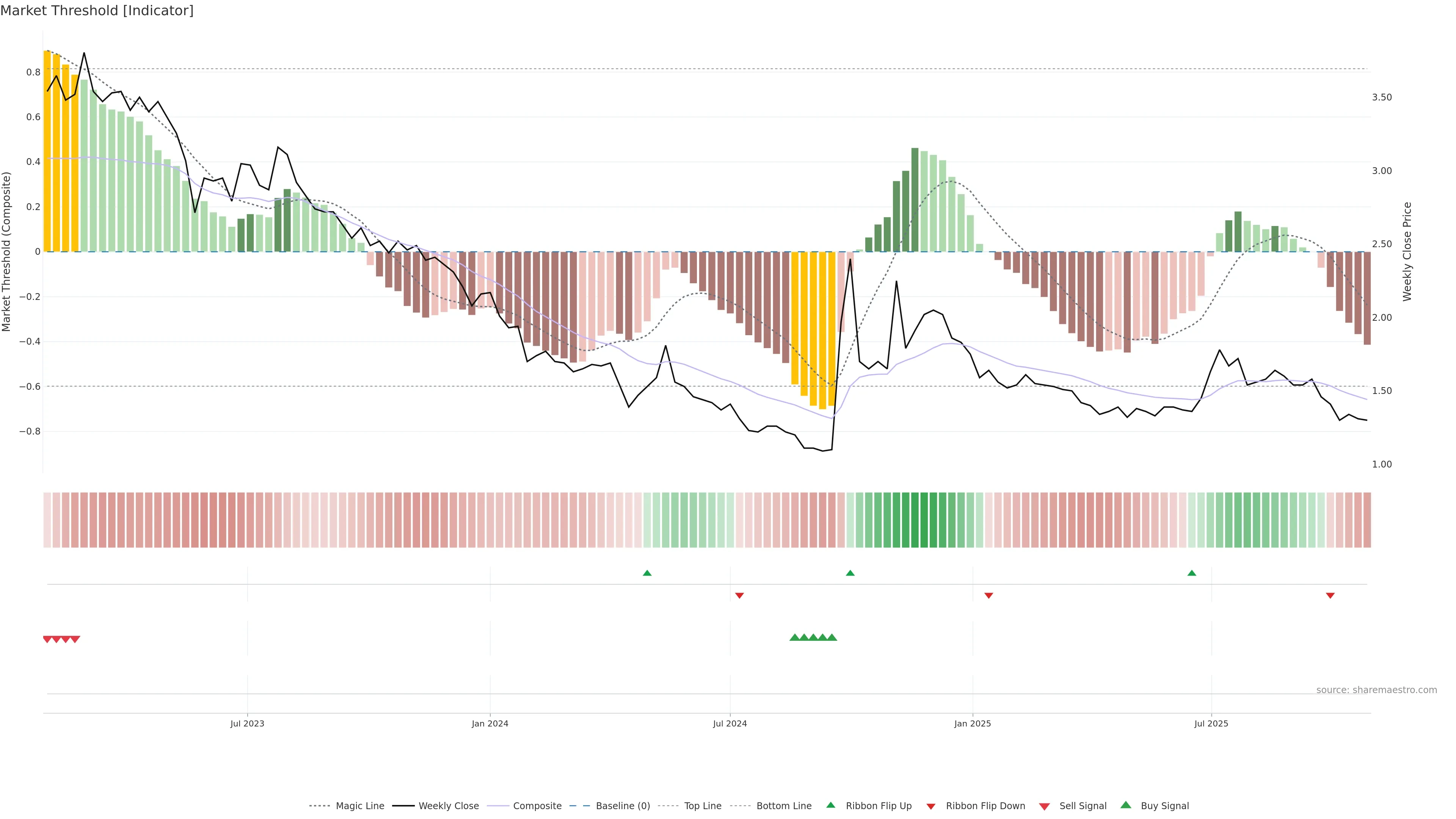Click the Sell Signal legend triangle
Screen dimensions: 1456x819
pyautogui.click(x=1044, y=806)
